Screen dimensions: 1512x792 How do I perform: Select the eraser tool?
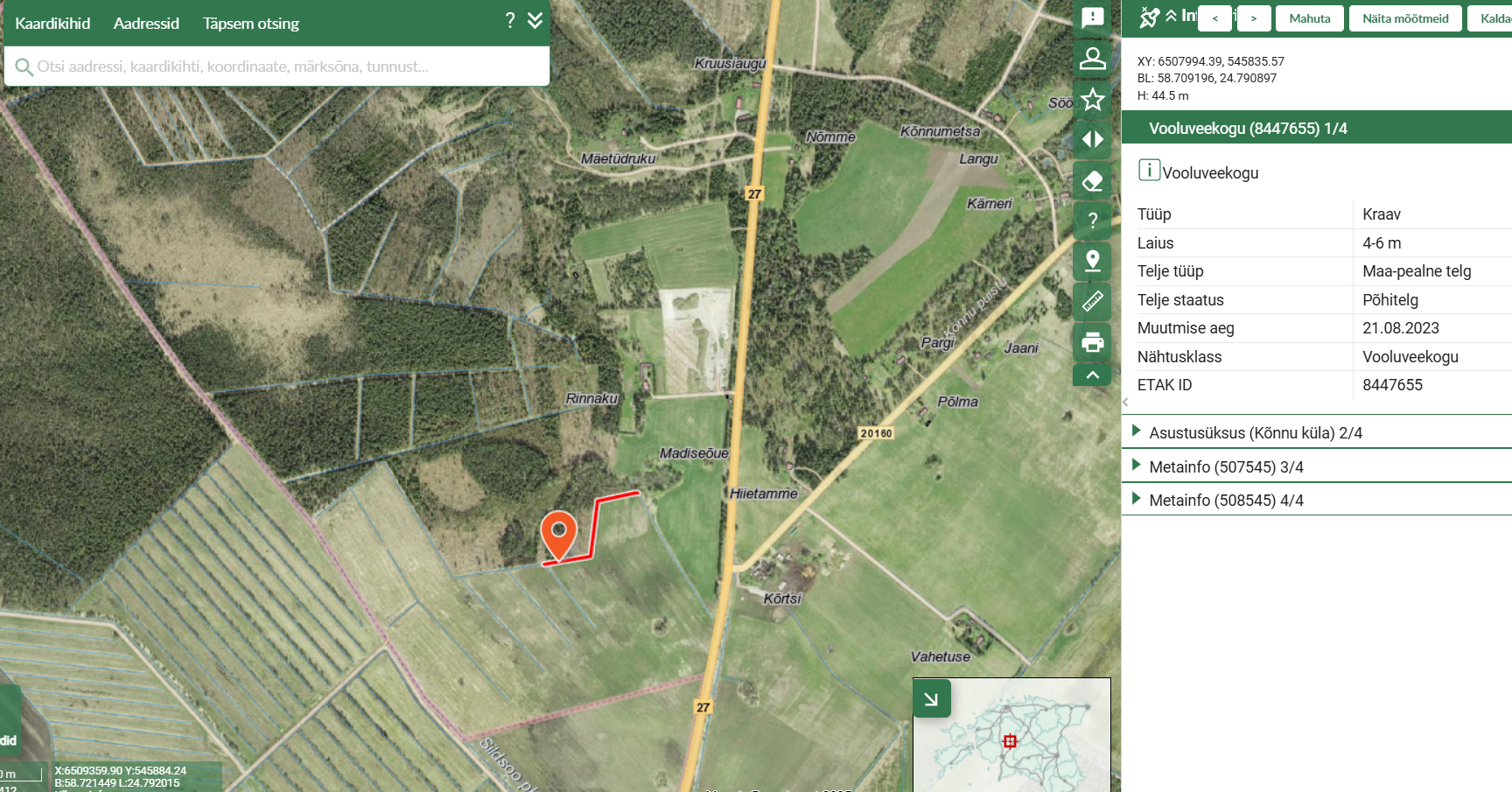(1092, 180)
